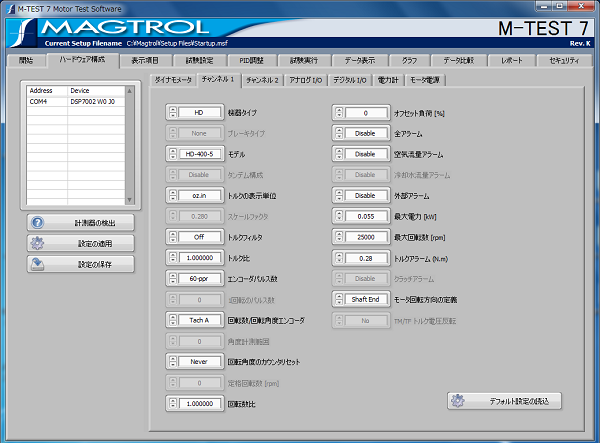
Task: Click the 最大電力 [kW] field showing 0.055
Action: (x=365, y=216)
